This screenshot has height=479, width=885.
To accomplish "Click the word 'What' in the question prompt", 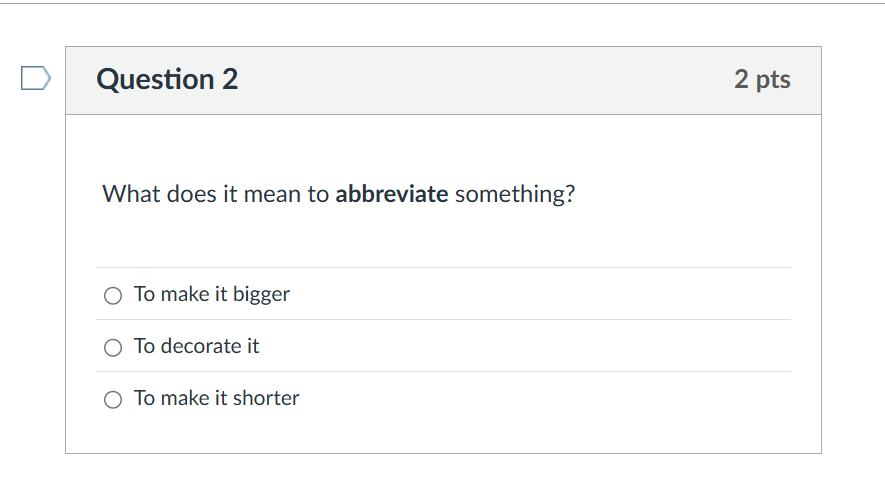I will (126, 194).
